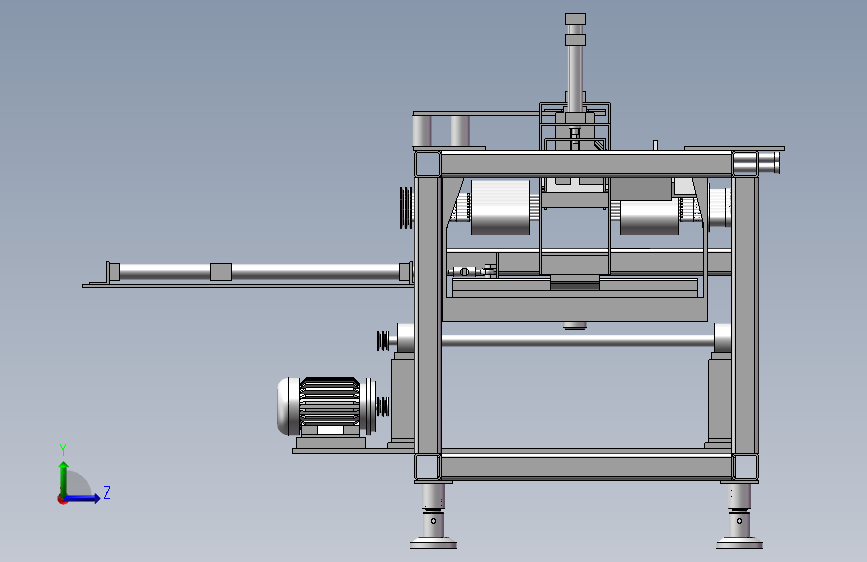Select the long horizontal rod extending left
This screenshot has height=562, width=867.
259,272
